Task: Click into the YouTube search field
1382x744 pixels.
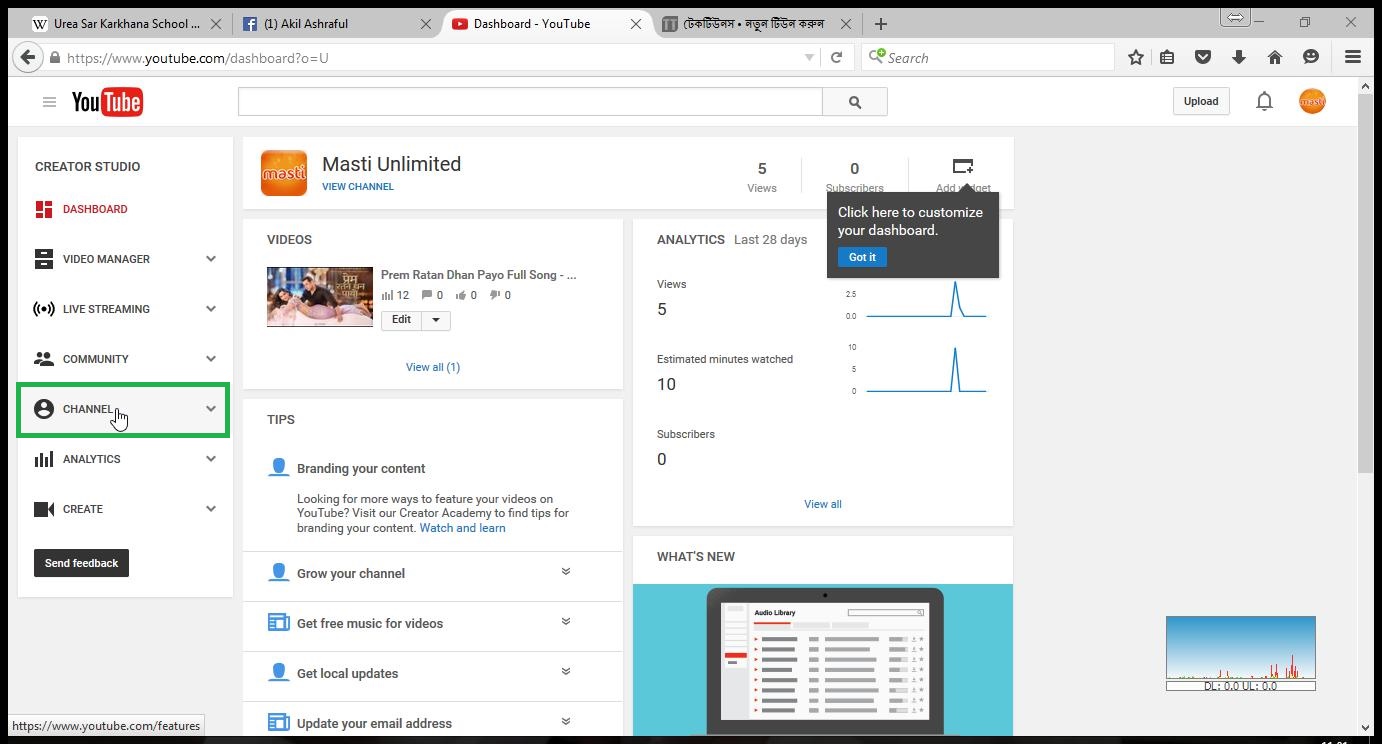Action: point(530,102)
